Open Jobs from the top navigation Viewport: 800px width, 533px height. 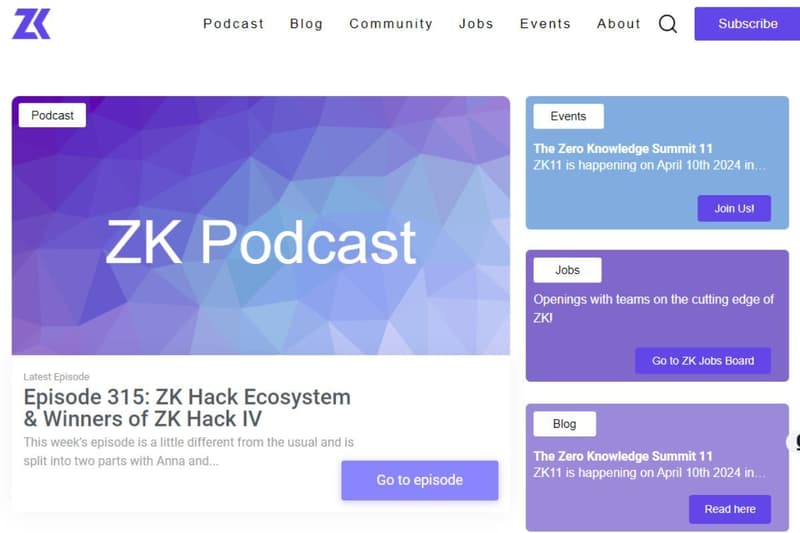476,23
